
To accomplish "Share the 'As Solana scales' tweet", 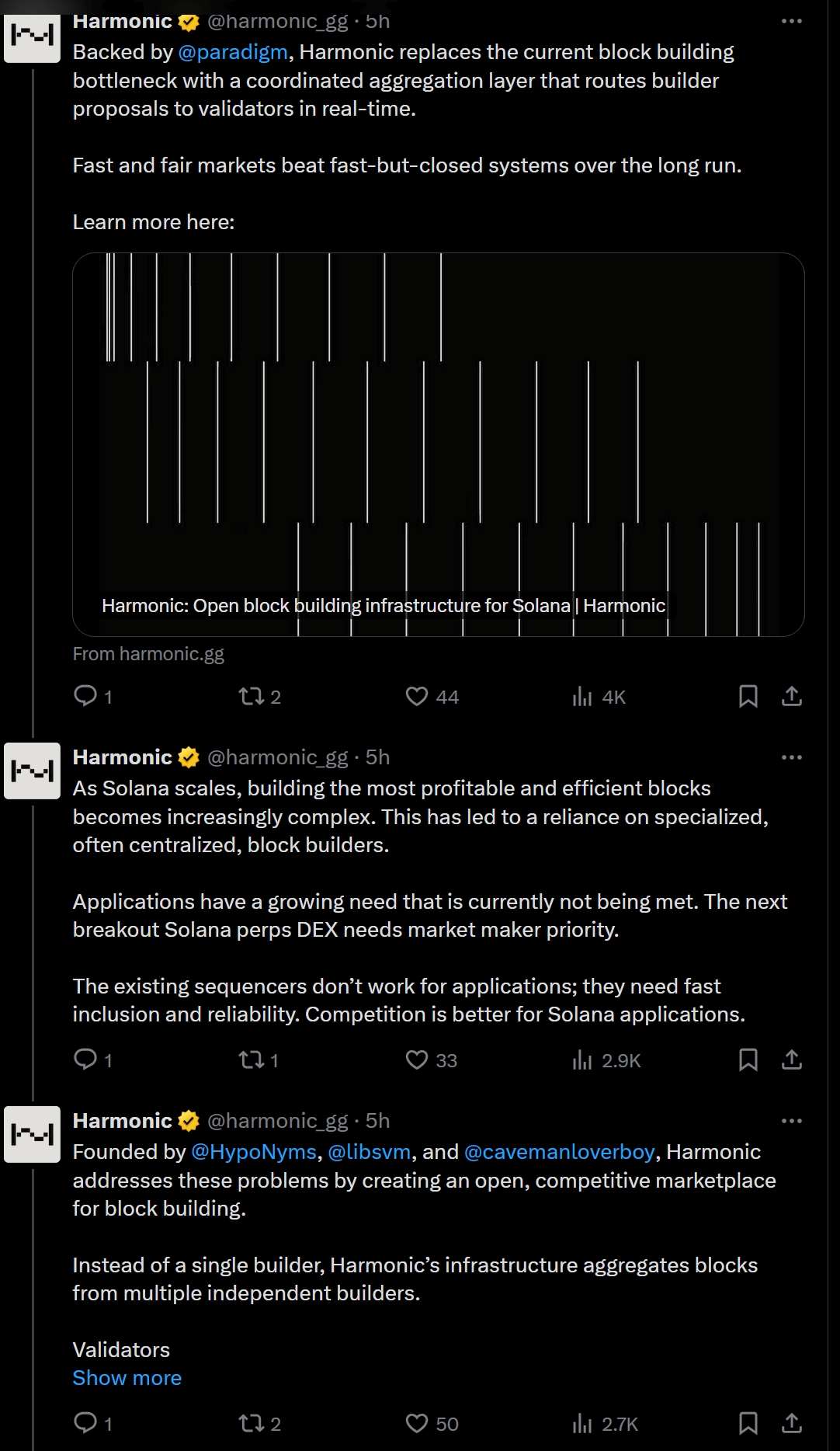I will click(x=791, y=1060).
